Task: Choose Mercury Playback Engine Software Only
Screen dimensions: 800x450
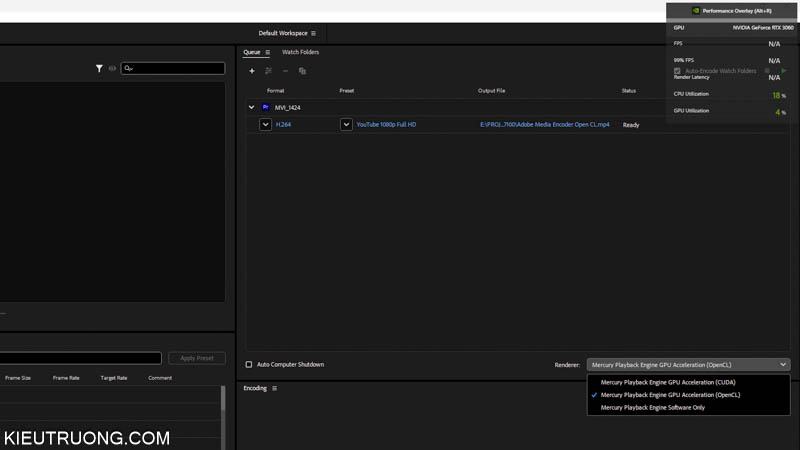Action: [x=653, y=408]
